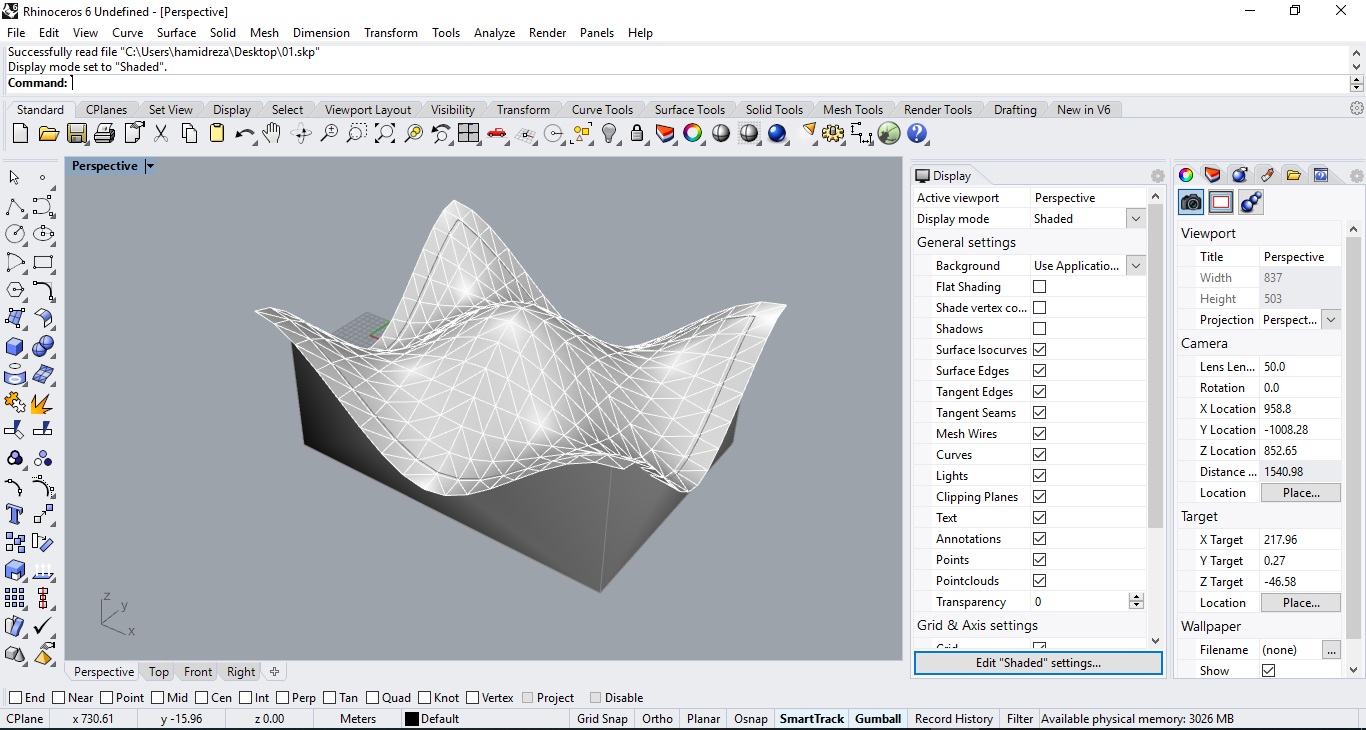This screenshot has height=730, width=1366.
Task: Activate the Zoom dynamic tool
Action: click(330, 134)
